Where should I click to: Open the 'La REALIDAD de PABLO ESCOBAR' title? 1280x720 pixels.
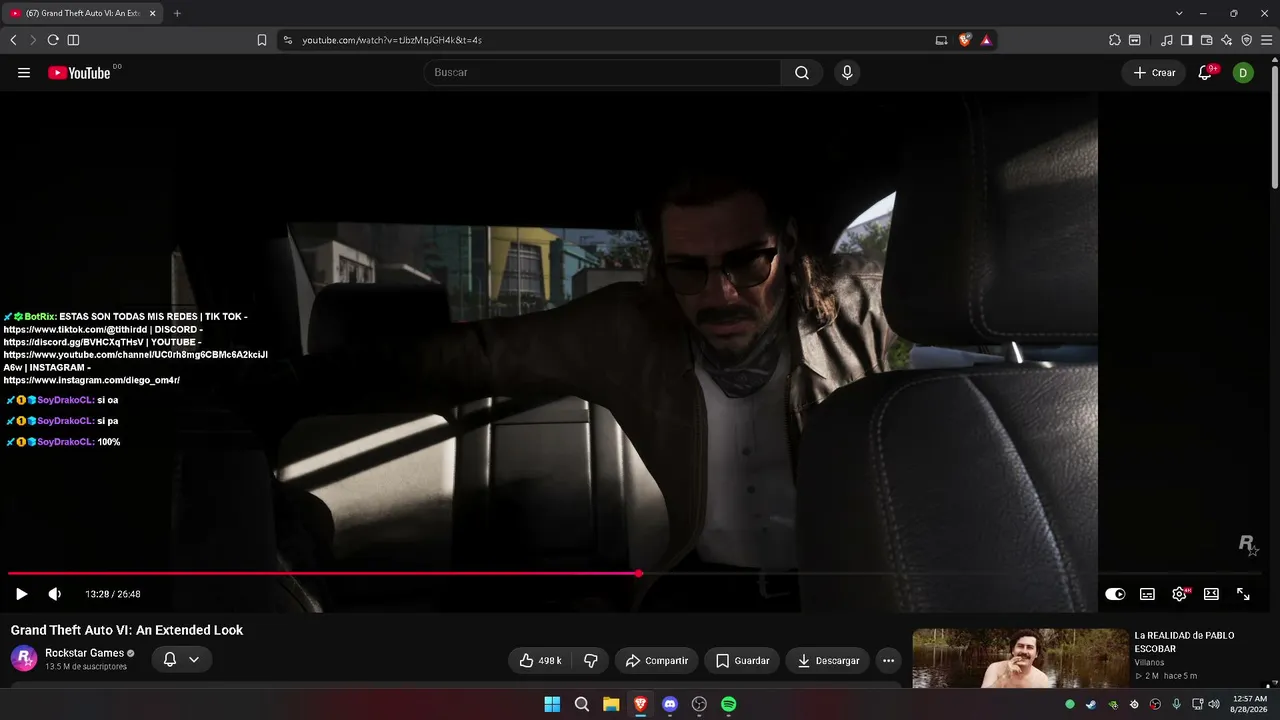[x=1184, y=642]
